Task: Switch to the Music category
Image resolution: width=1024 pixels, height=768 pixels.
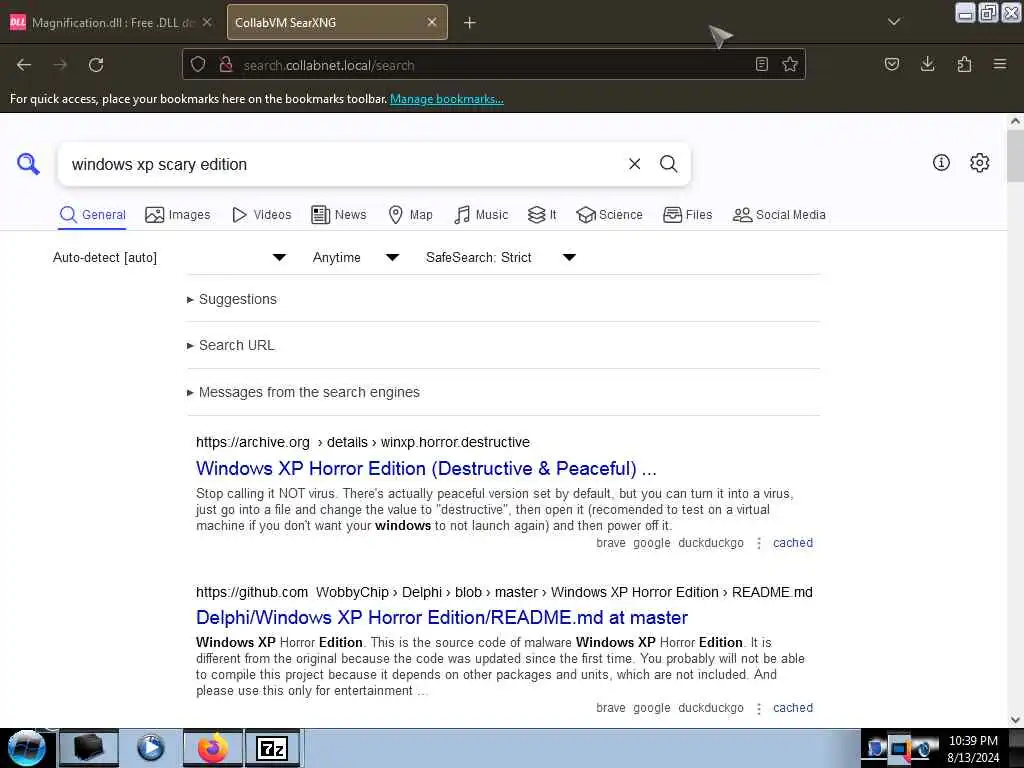Action: (481, 215)
